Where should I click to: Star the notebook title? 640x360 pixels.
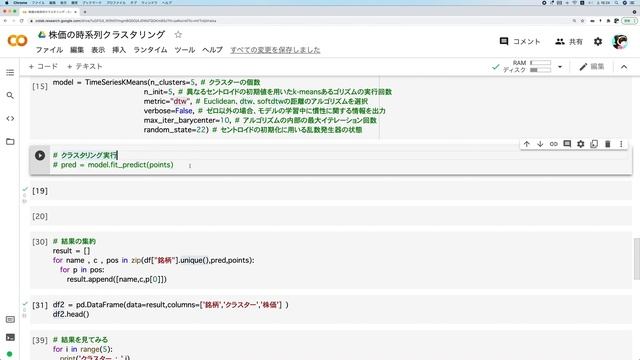(178, 35)
